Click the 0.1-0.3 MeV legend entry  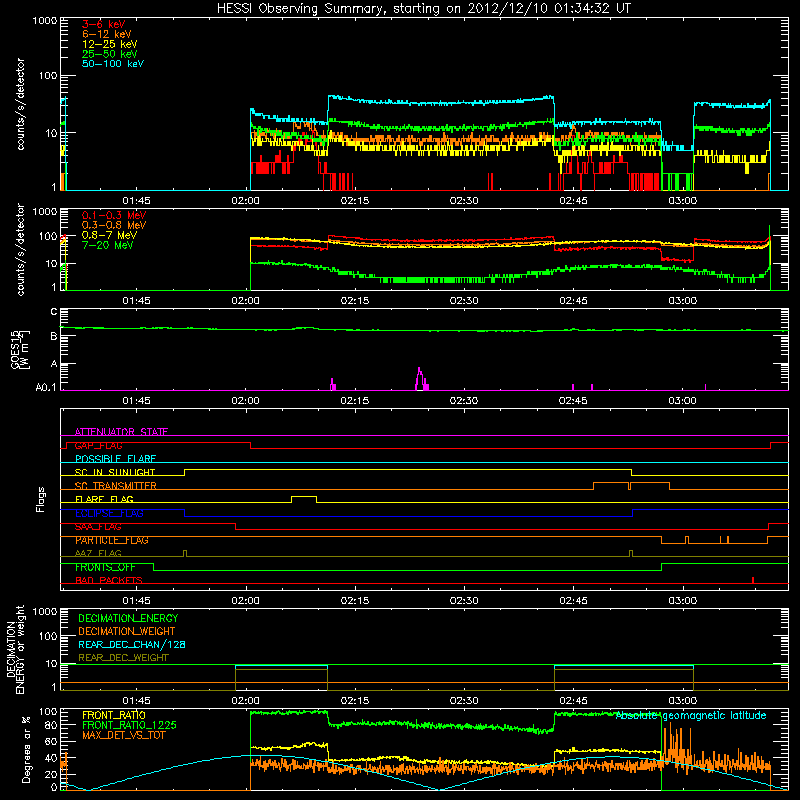pyautogui.click(x=114, y=215)
